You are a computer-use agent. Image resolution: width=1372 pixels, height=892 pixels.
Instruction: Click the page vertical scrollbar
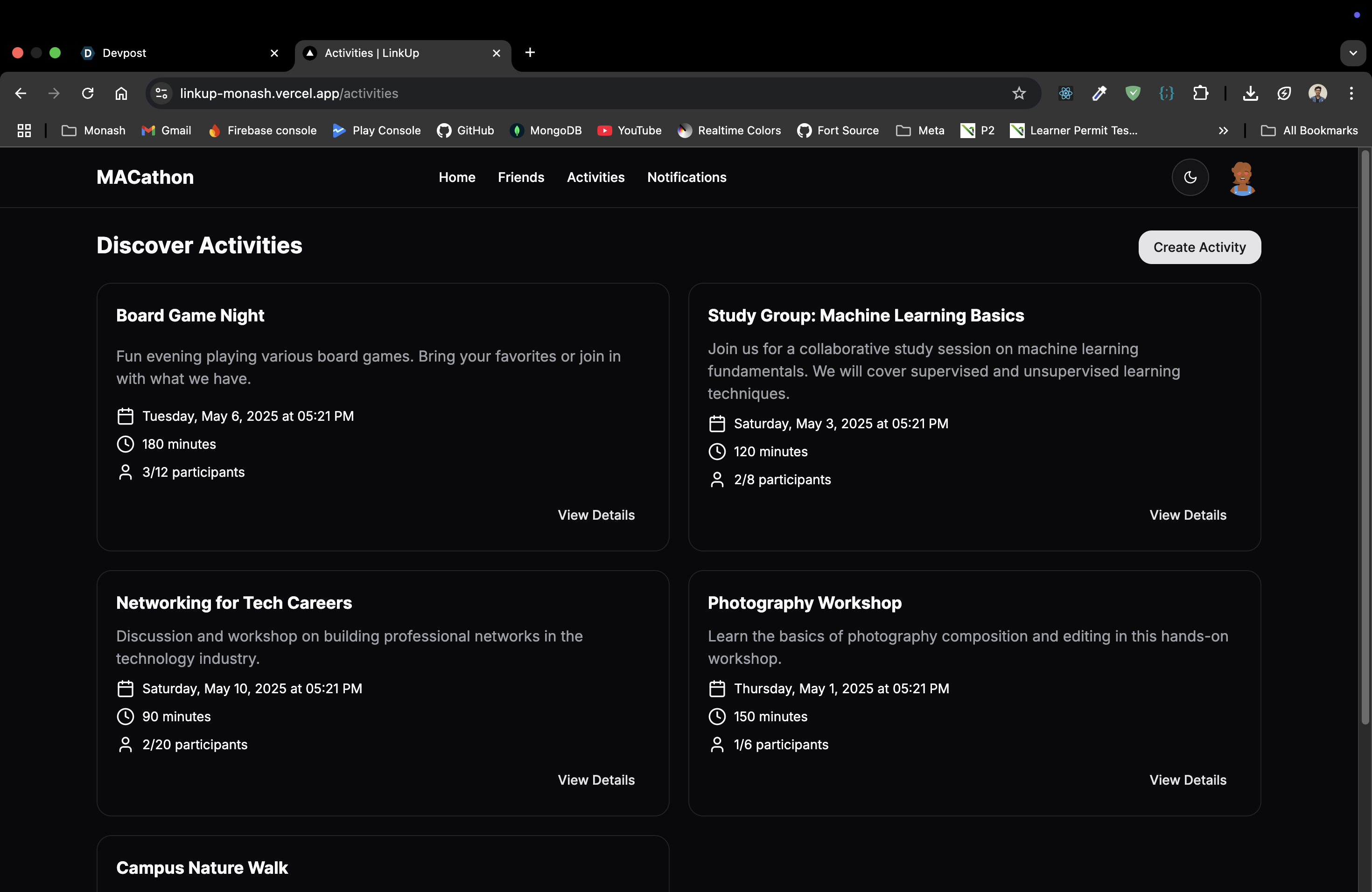(1365, 438)
